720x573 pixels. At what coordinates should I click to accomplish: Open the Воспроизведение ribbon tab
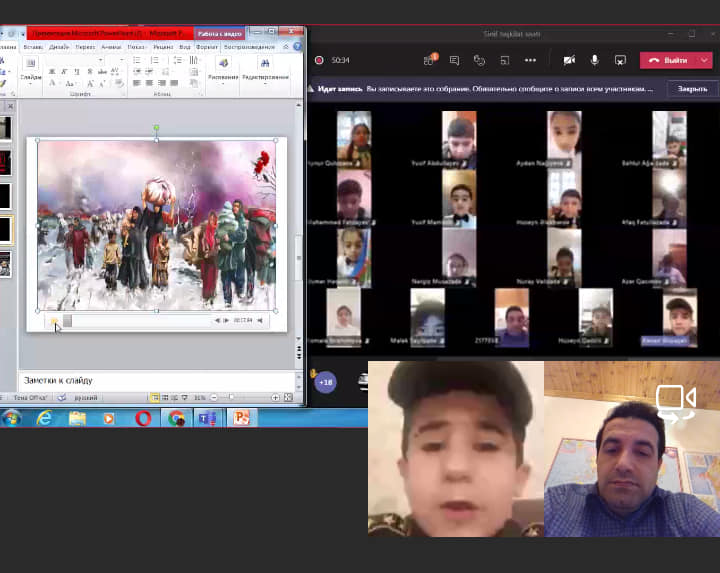point(249,47)
